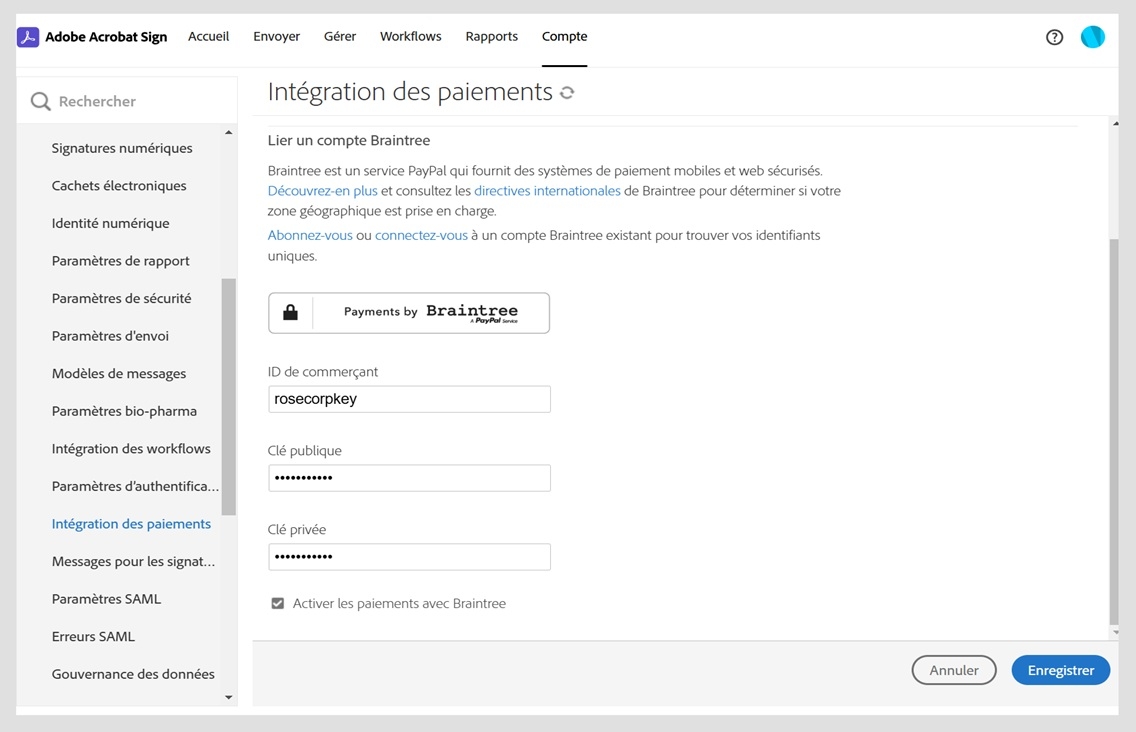
Task: Open the Gérer menu
Action: [339, 36]
